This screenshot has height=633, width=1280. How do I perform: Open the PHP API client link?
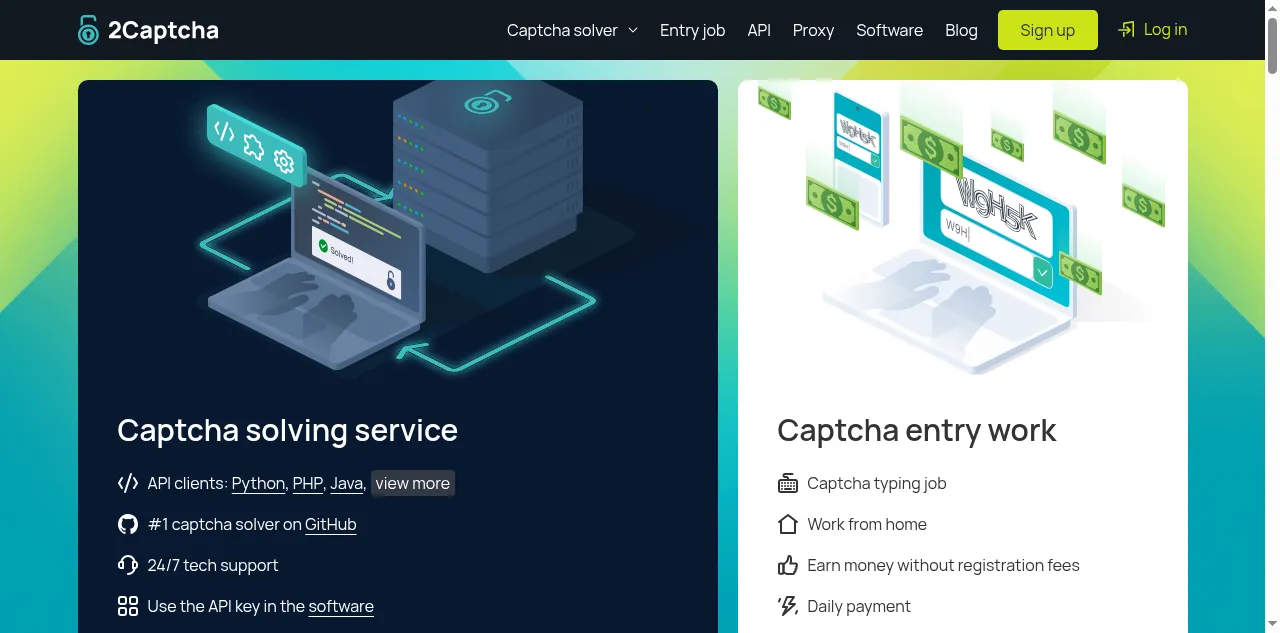[x=307, y=483]
